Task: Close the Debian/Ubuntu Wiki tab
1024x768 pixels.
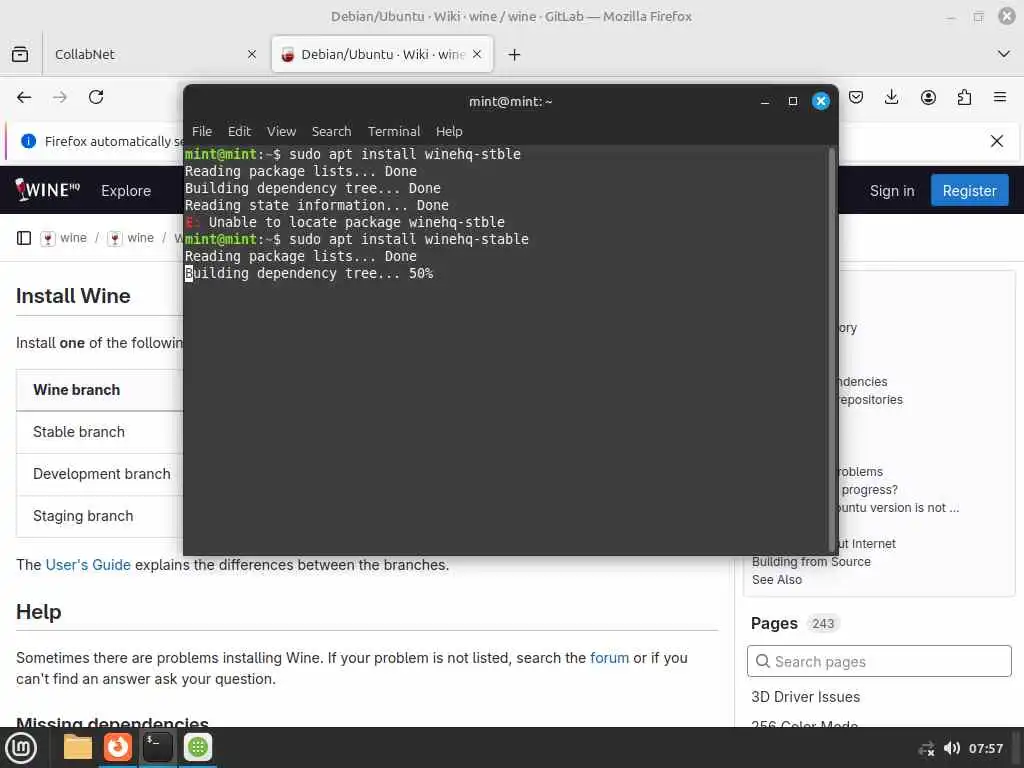Action: [477, 54]
